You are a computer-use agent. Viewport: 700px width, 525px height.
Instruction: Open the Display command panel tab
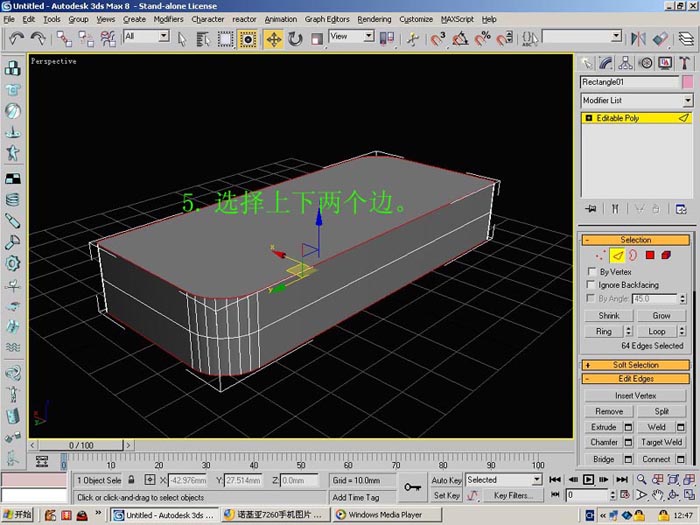point(665,63)
